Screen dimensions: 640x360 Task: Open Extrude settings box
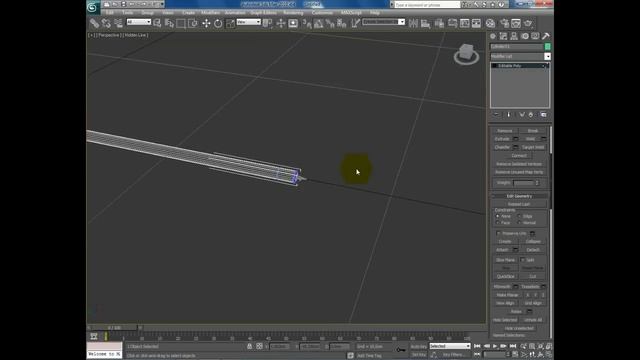click(x=516, y=139)
